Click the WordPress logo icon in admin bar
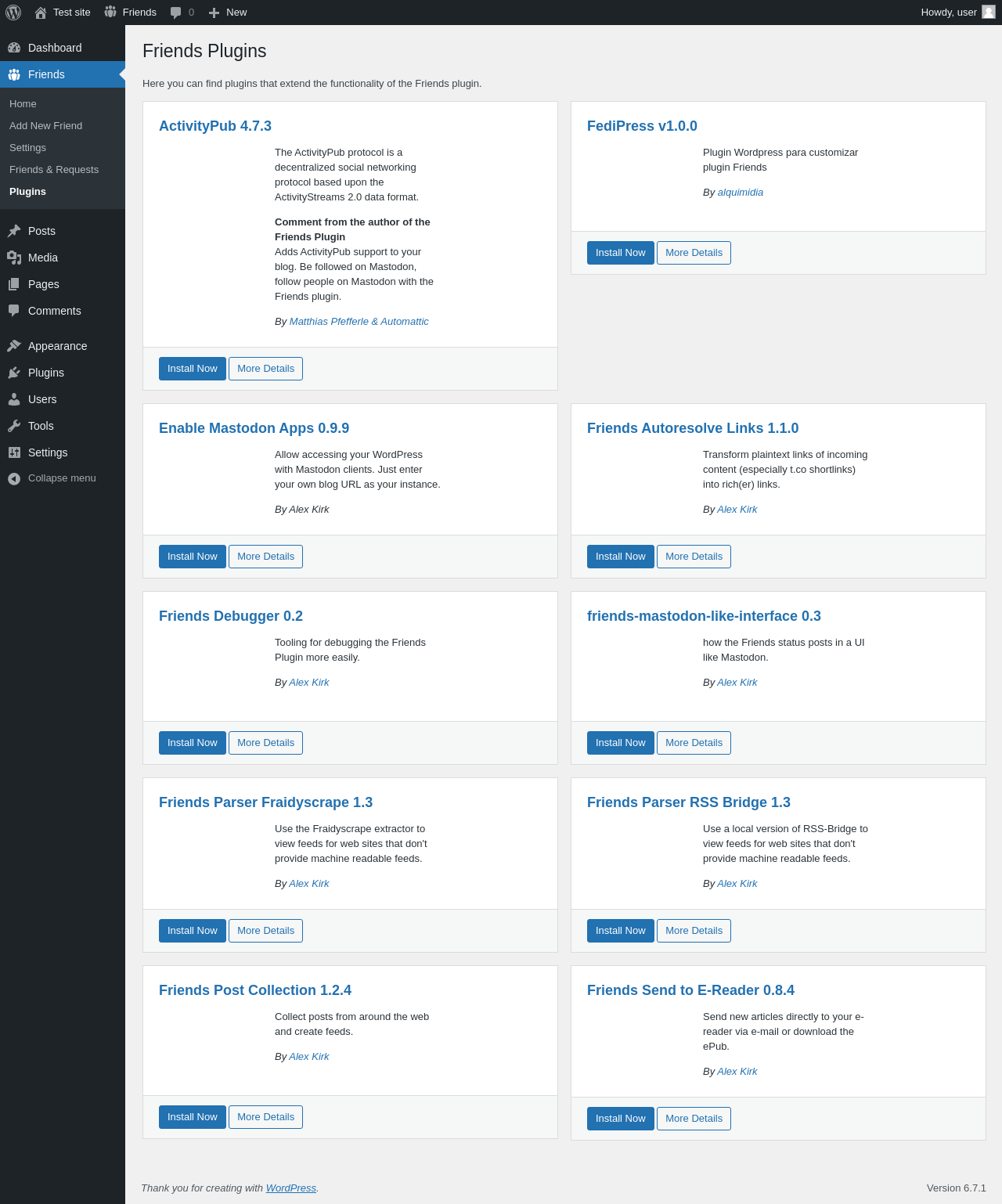This screenshot has height=1204, width=1002. coord(13,13)
